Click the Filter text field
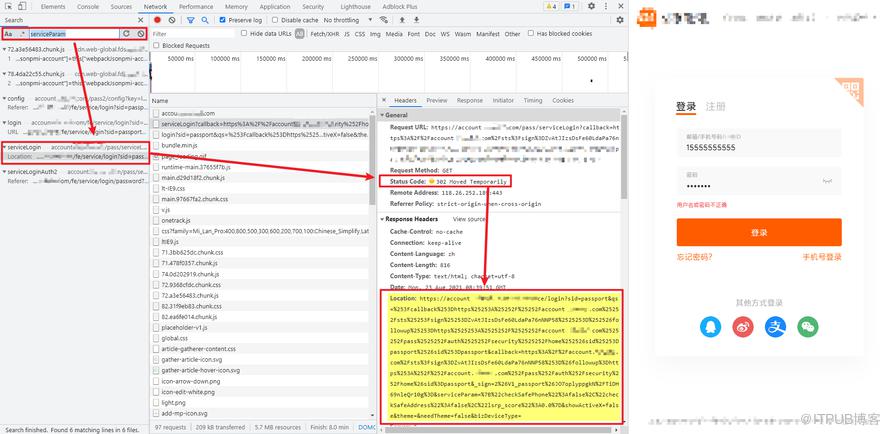 pyautogui.click(x=193, y=34)
